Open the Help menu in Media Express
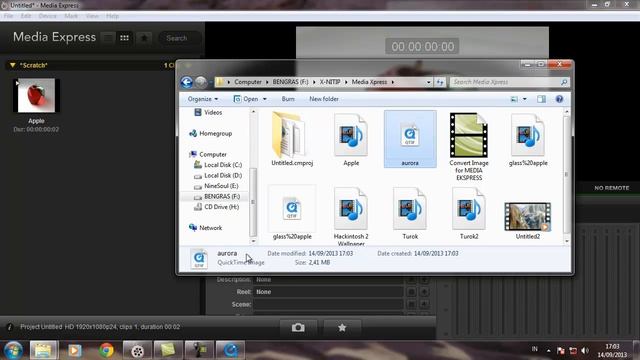Screen dimensions: 640x360 tap(112, 16)
